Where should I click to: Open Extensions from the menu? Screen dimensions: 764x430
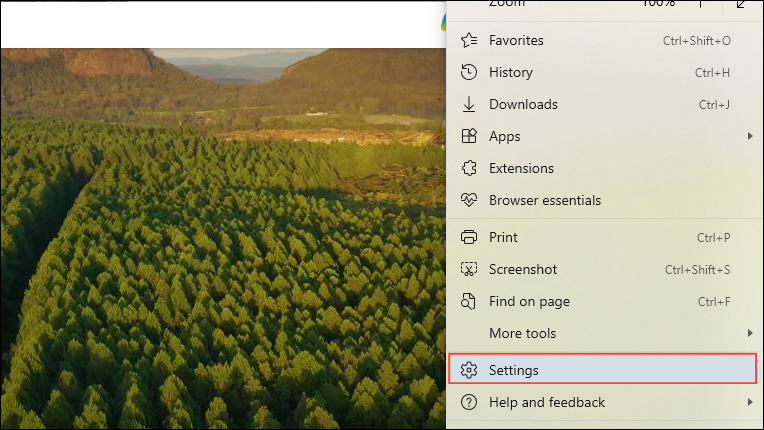605,168
